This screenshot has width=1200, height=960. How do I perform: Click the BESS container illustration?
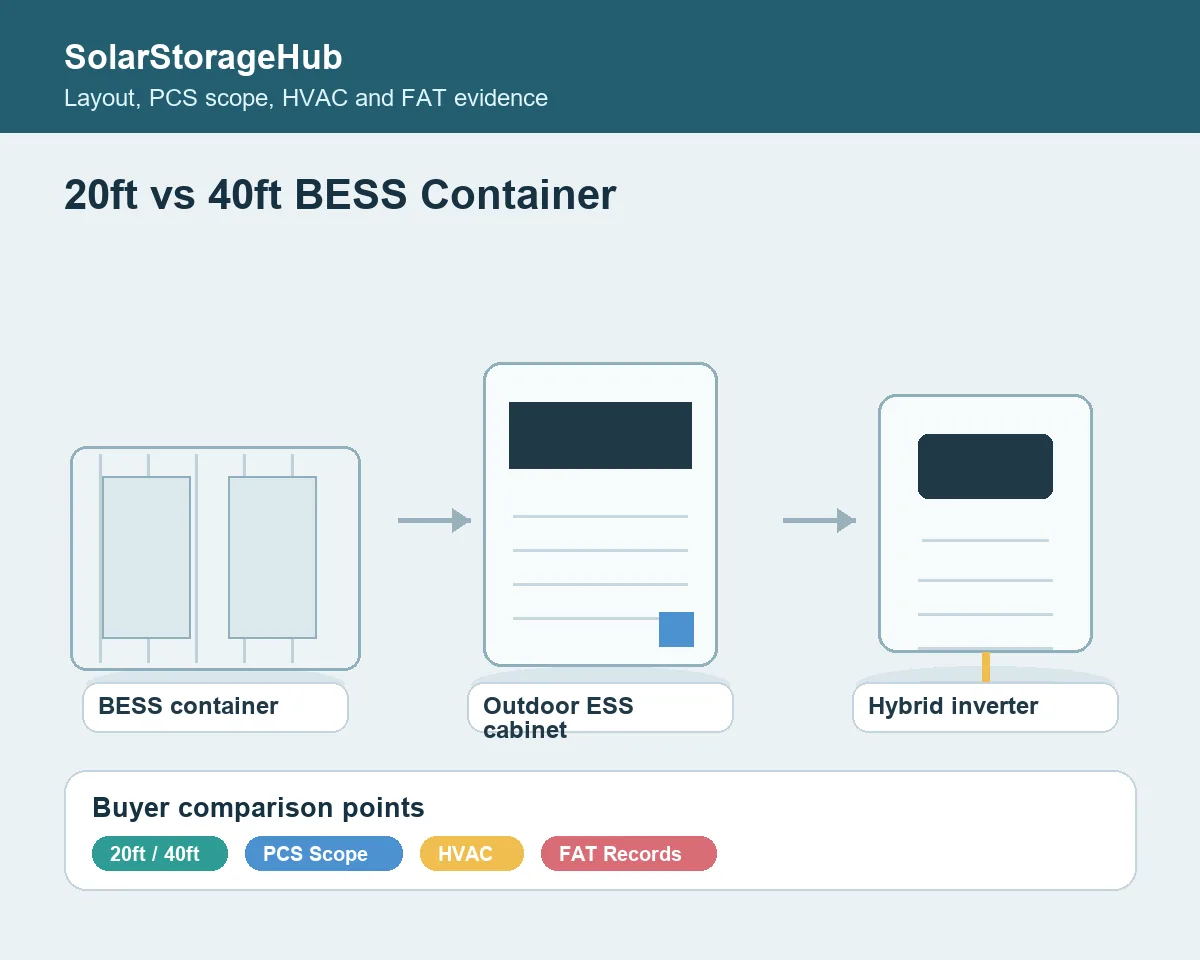point(215,558)
